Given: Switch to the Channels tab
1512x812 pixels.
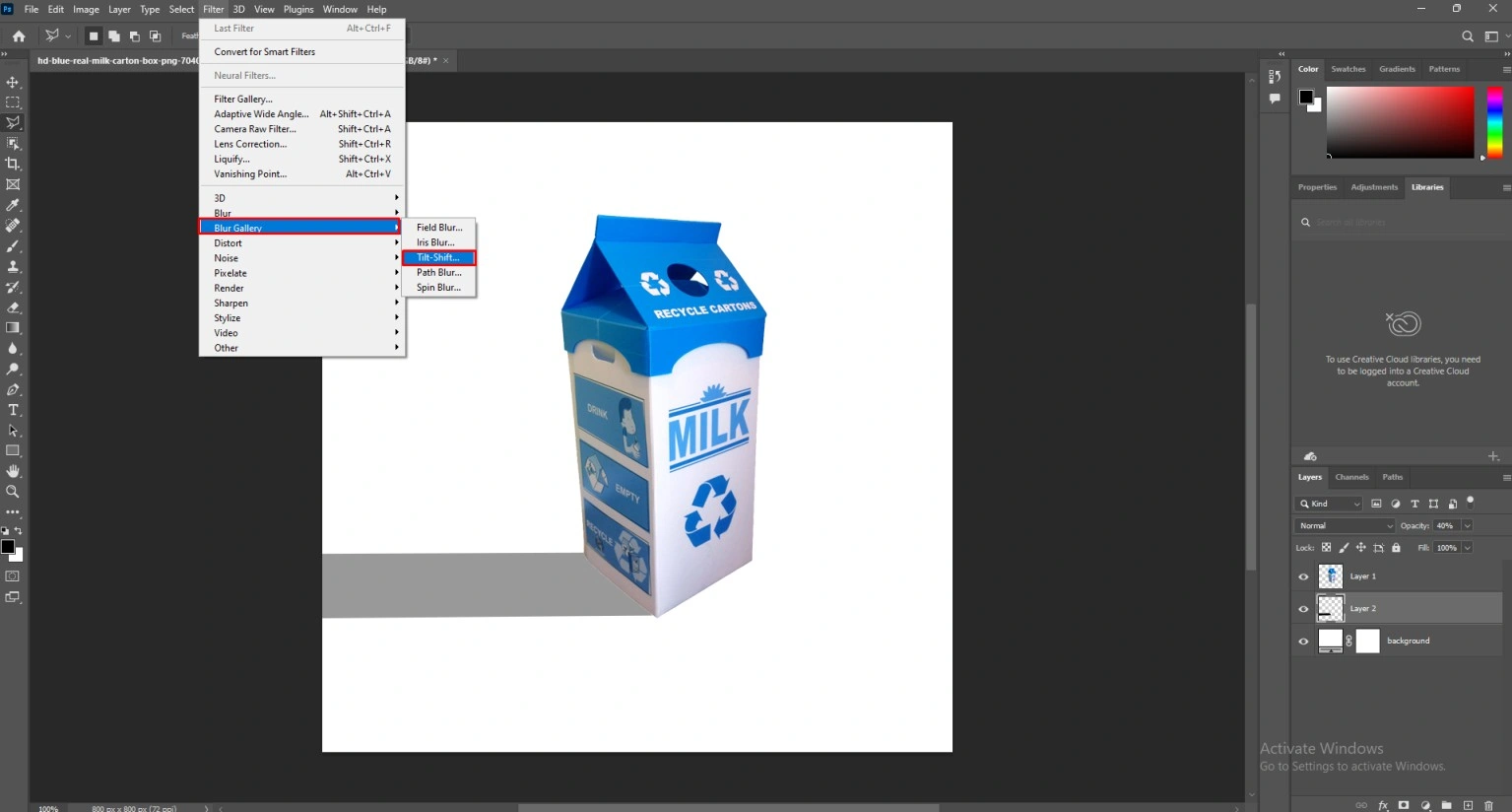Looking at the screenshot, I should coord(1351,477).
